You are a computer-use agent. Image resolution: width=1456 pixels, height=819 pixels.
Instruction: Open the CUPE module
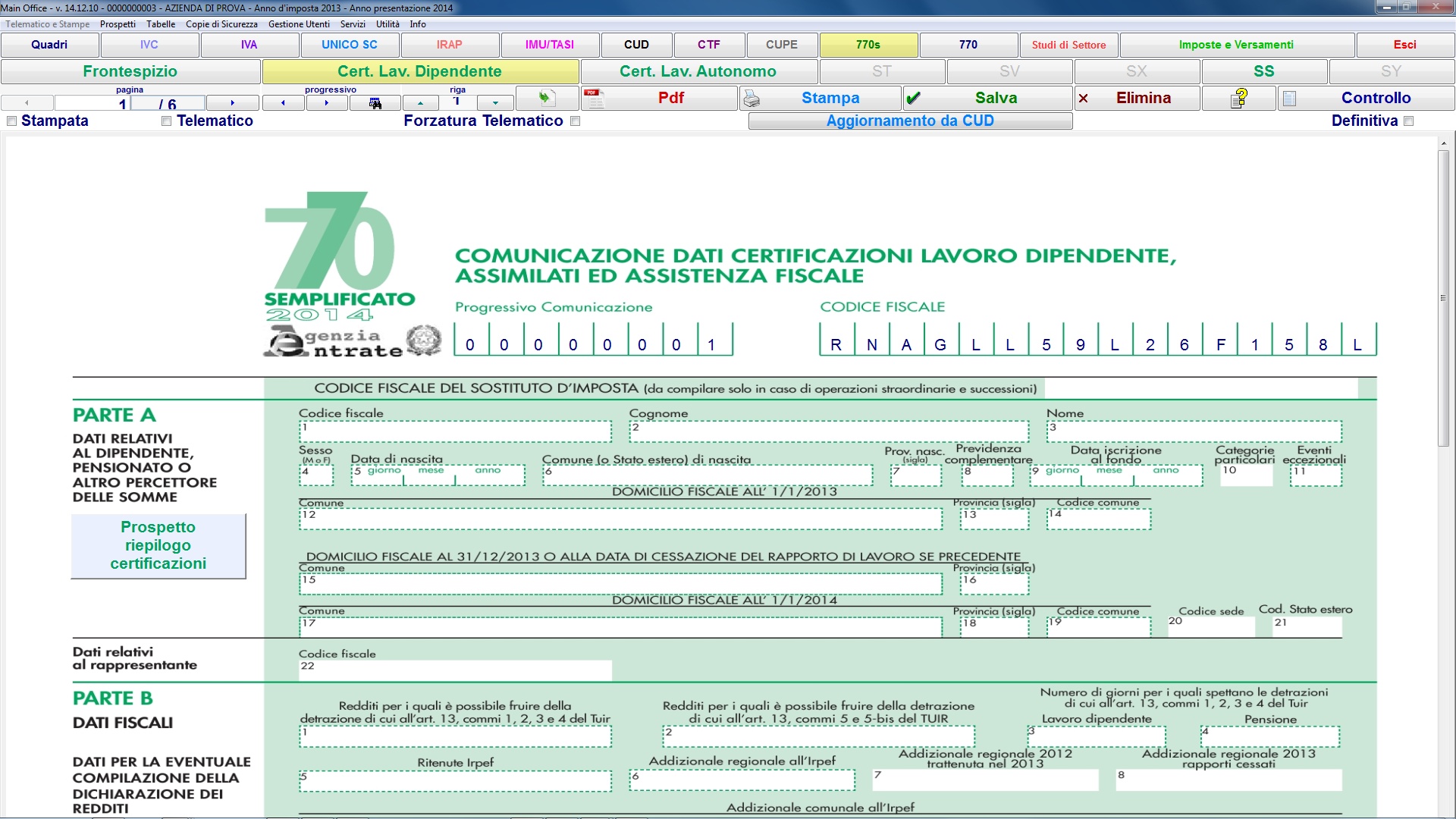782,45
